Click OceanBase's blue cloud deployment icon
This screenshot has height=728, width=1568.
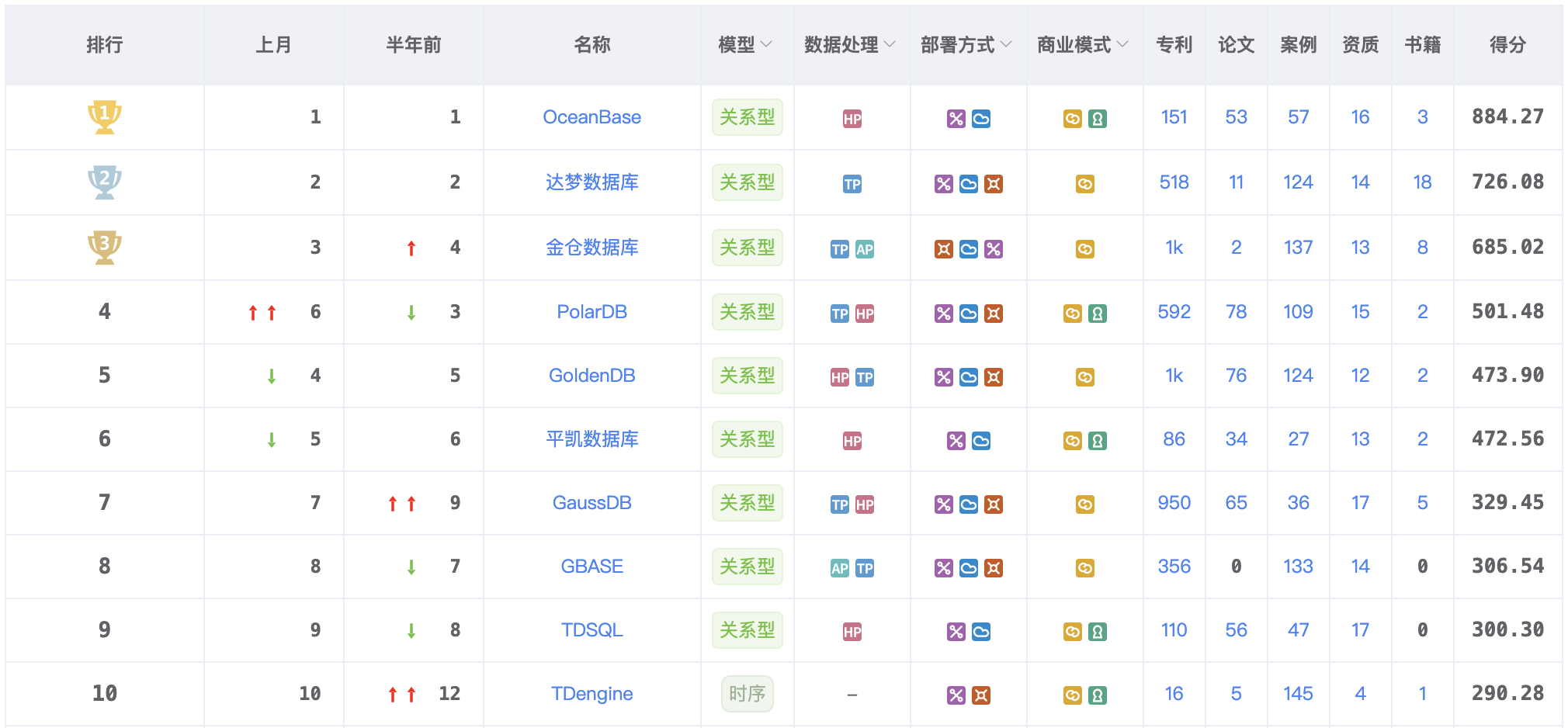981,119
